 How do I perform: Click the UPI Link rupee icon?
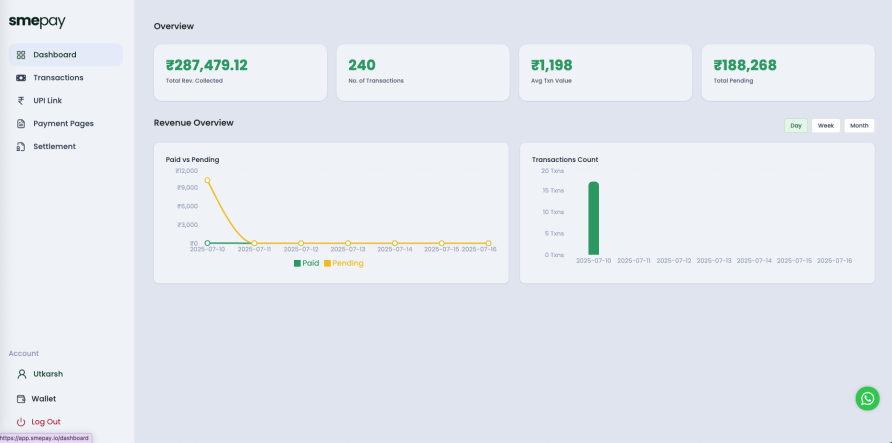click(21, 101)
